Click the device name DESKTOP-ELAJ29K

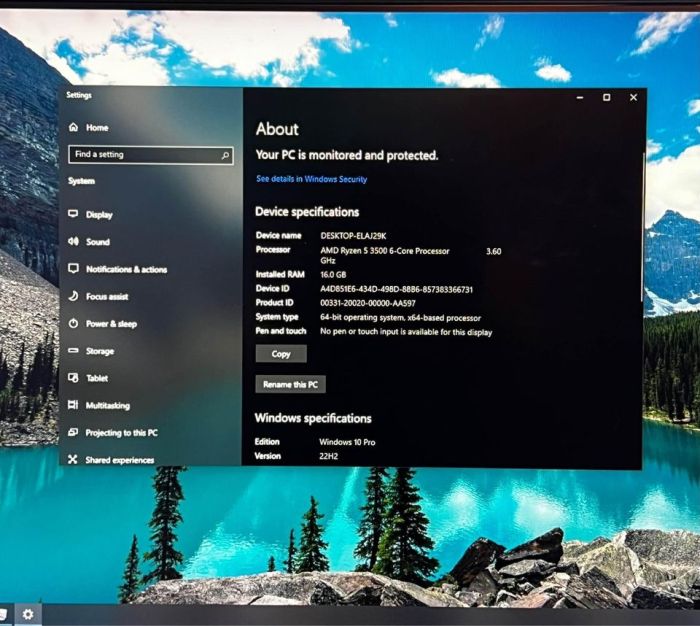pos(353,236)
